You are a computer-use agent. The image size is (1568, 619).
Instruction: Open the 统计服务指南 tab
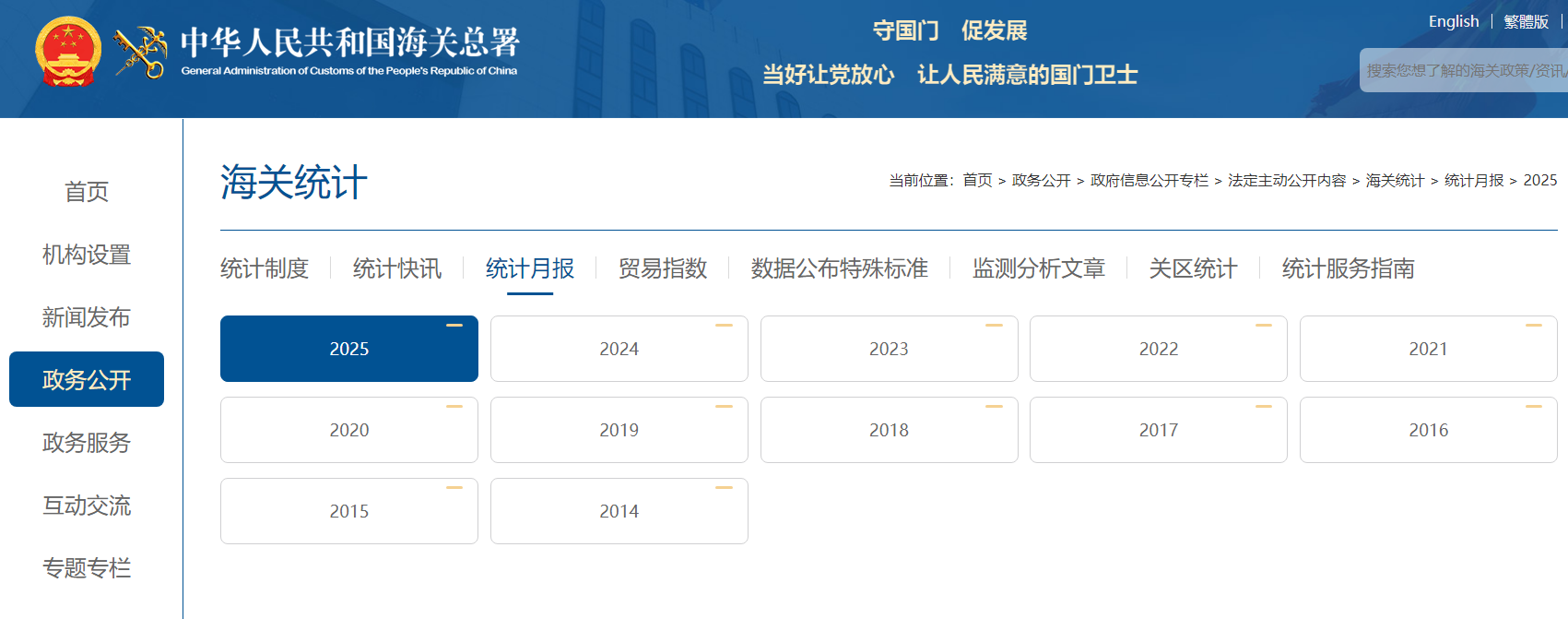1348,268
